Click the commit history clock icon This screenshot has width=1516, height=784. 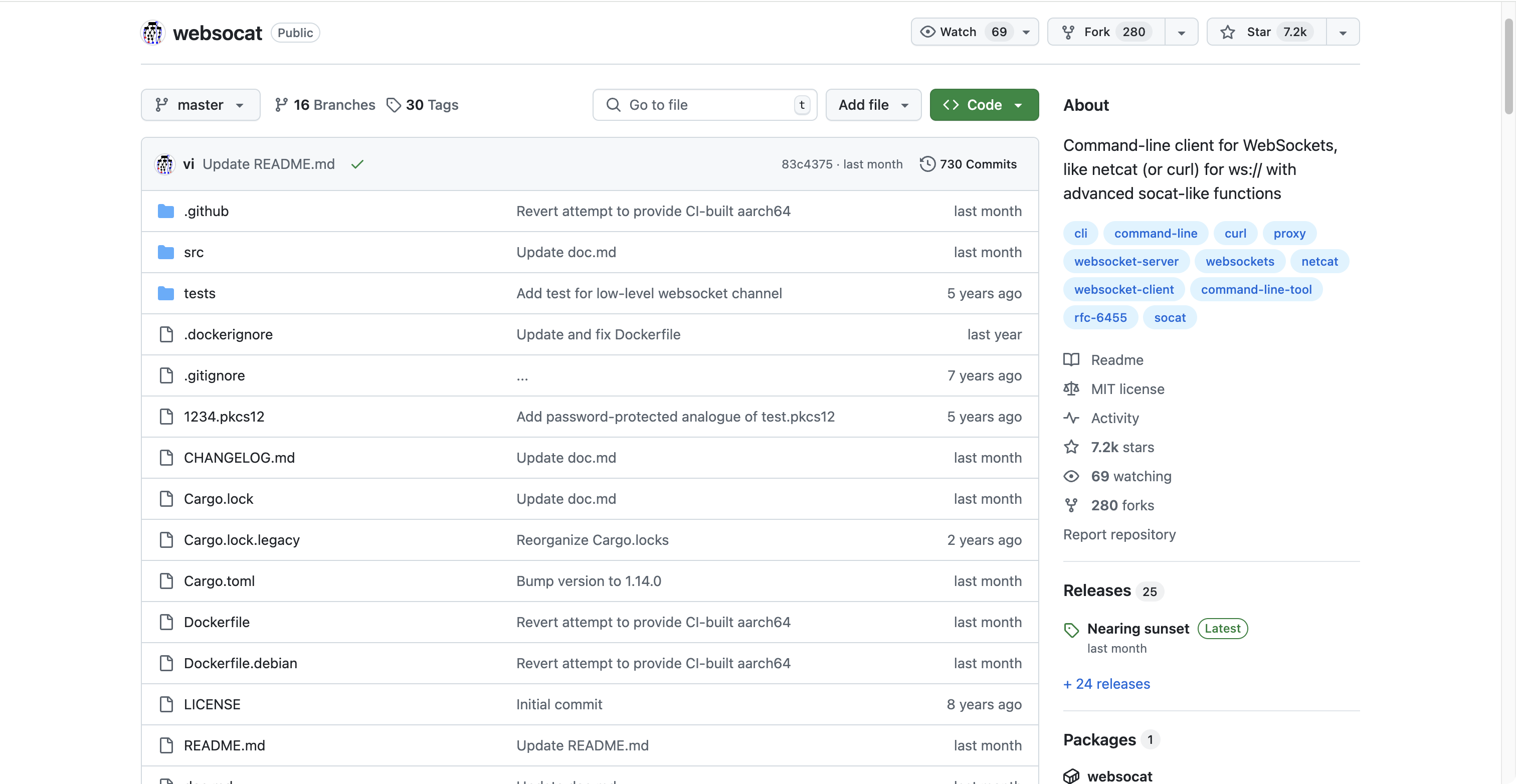(927, 163)
